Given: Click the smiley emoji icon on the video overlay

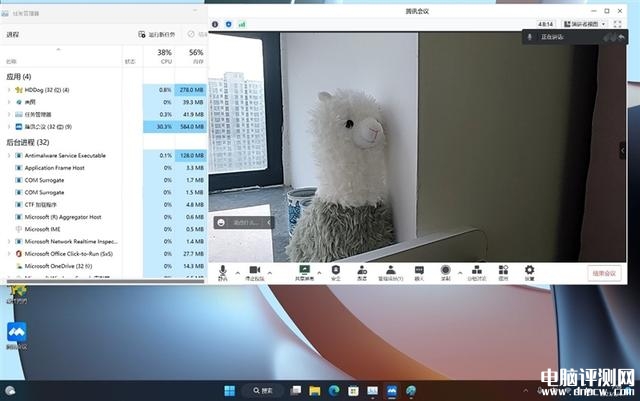Looking at the screenshot, I should coord(221,223).
